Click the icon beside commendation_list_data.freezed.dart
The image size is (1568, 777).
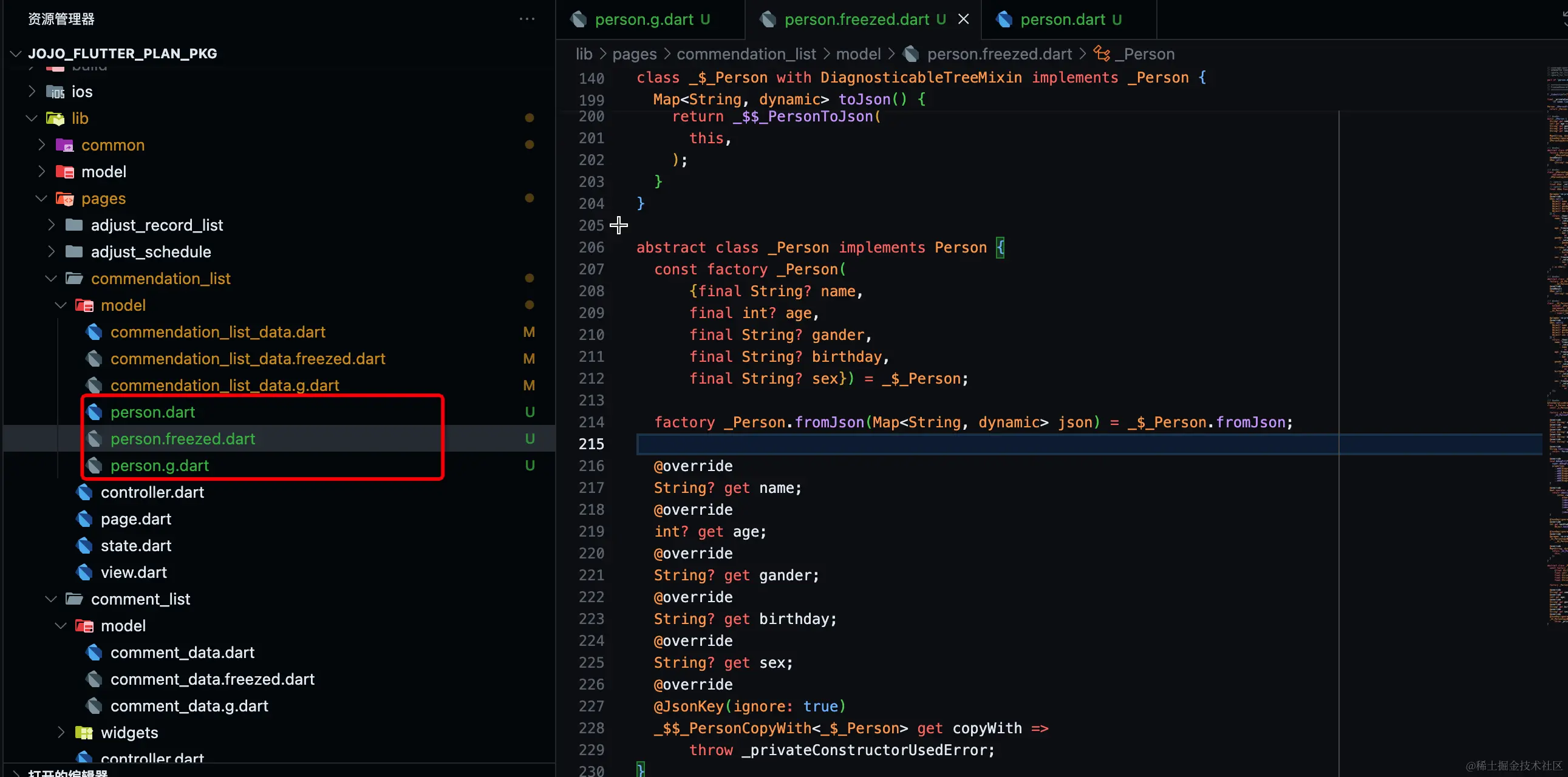coord(94,359)
